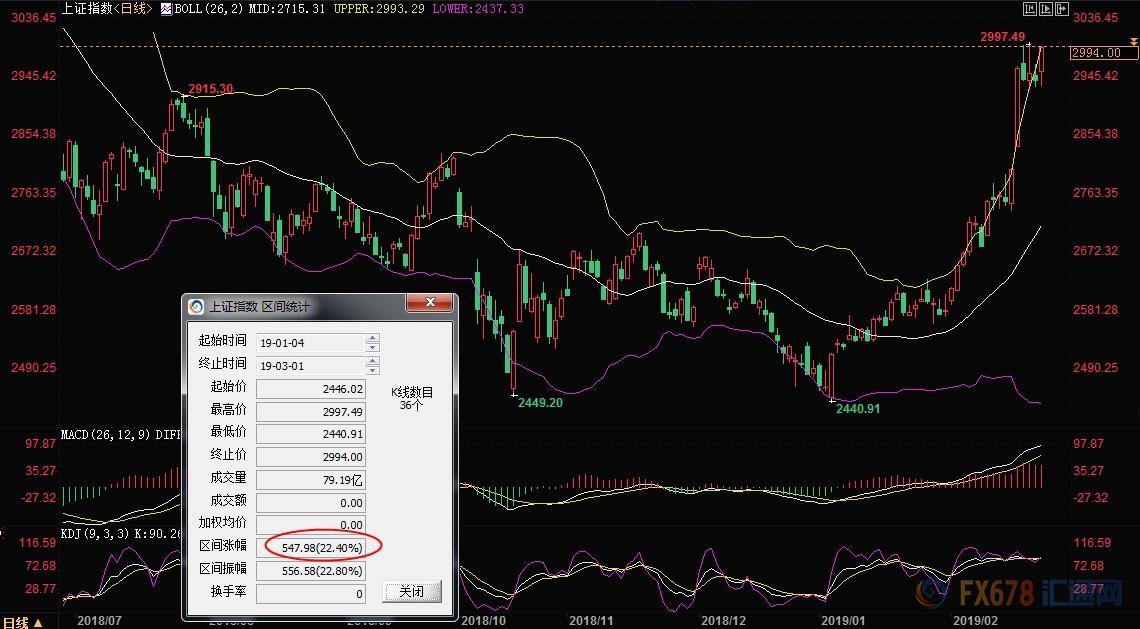
Task: Click the BOLL indicator chart icon
Action: (166, 9)
